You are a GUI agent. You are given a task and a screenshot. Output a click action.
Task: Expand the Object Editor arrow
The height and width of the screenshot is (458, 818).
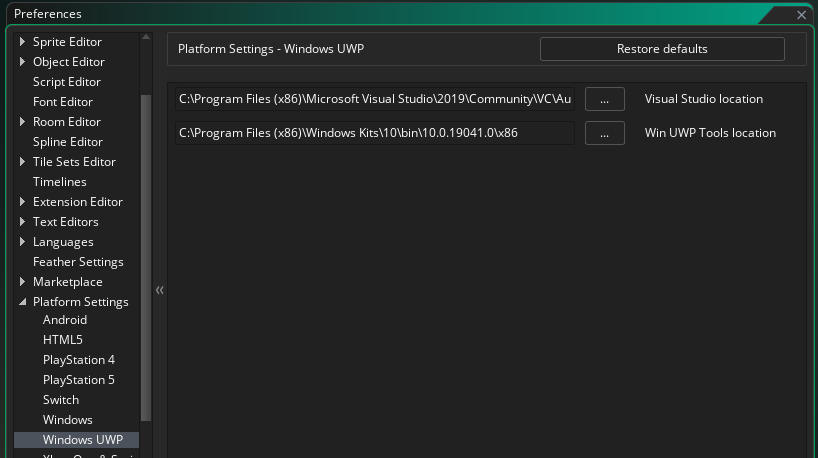pyautogui.click(x=23, y=62)
